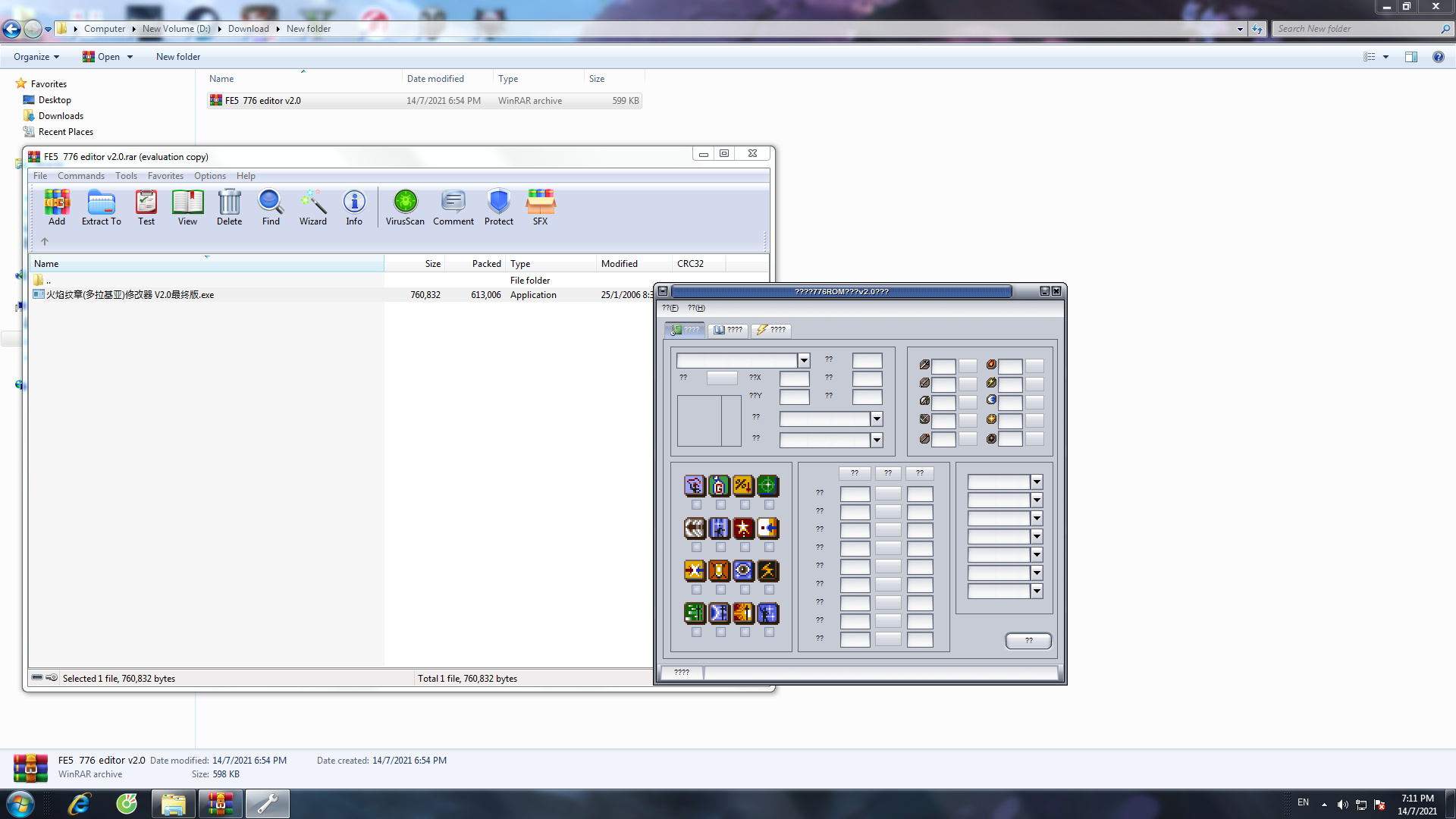Click the blue eye skill icon
1456x819 pixels.
pos(743,570)
